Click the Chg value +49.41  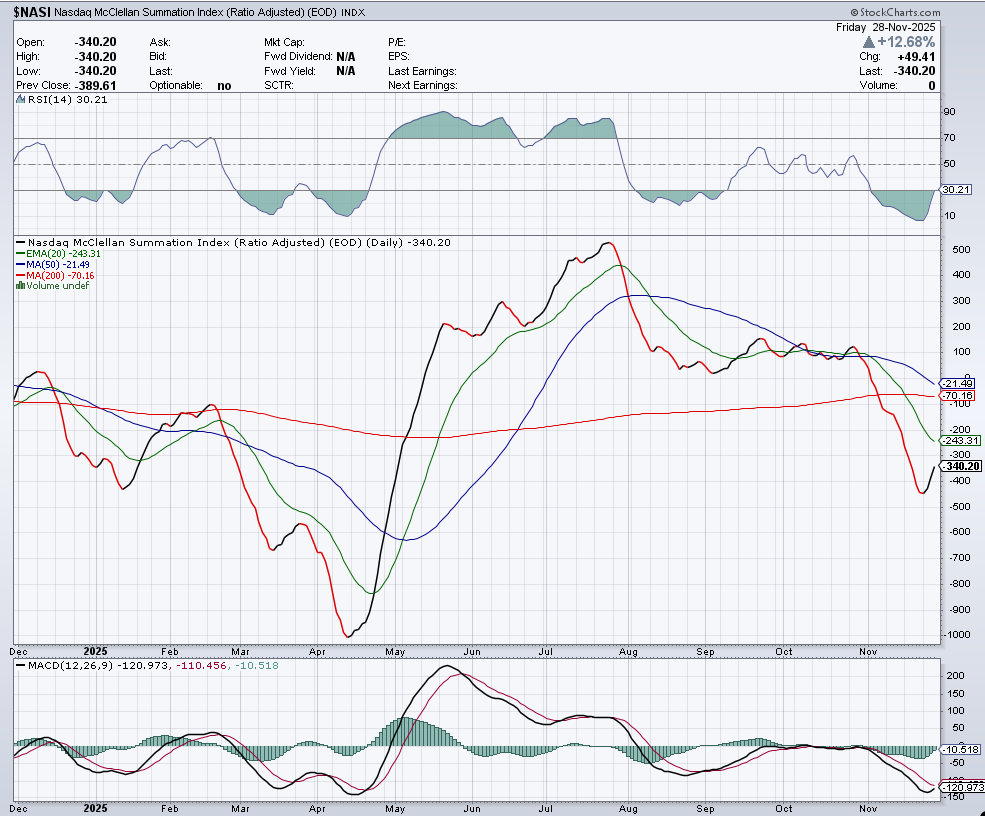pyautogui.click(x=917, y=57)
